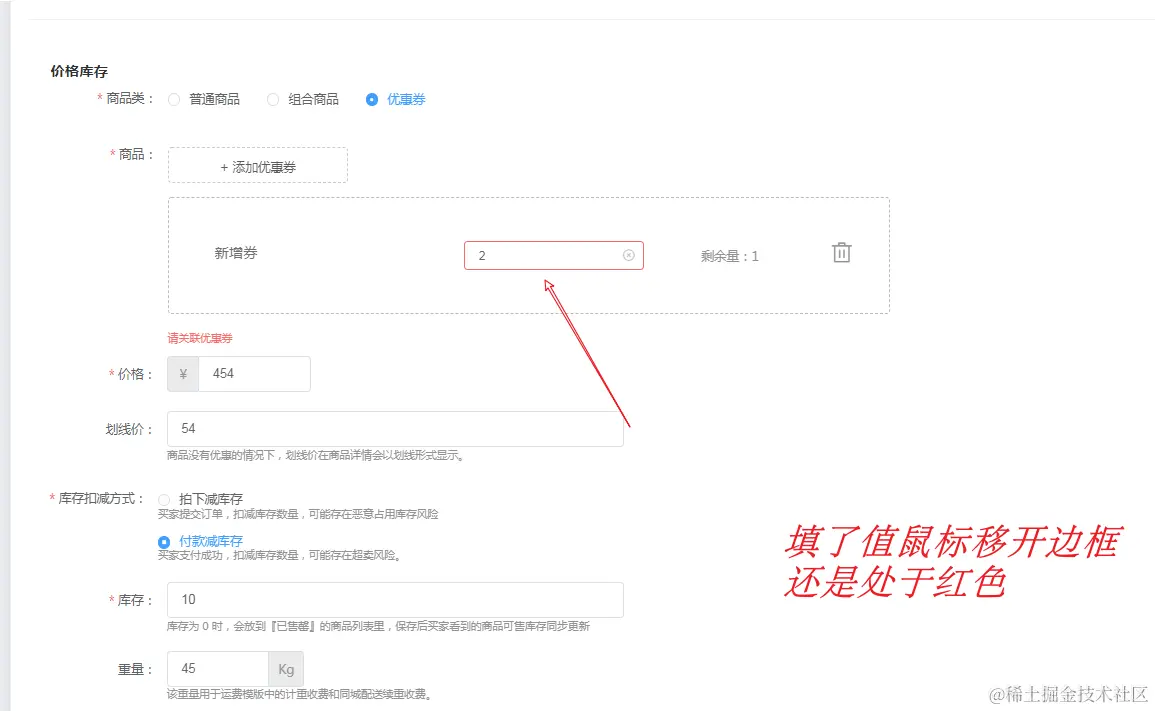Click the 重量 input containing 45
Screen dimensions: 1155x711
tap(218, 669)
